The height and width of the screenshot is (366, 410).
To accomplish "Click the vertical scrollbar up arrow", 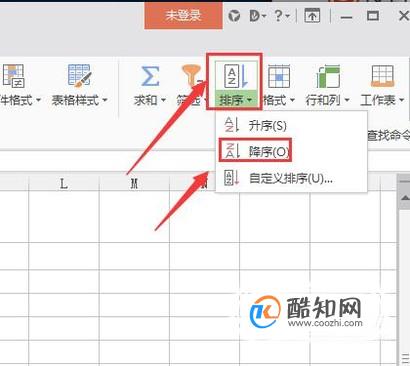I will click(x=405, y=198).
